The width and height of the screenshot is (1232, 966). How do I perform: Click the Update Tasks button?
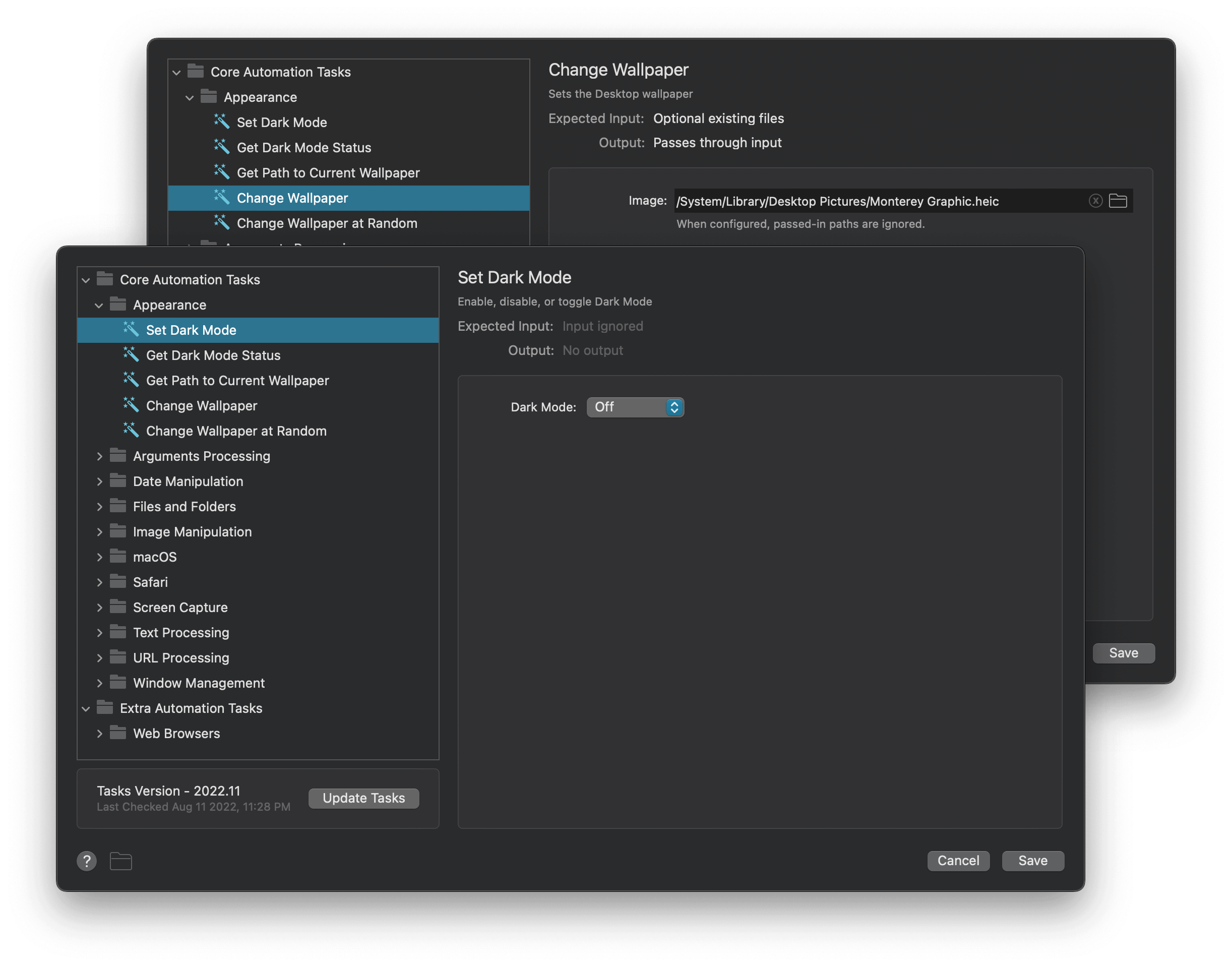[363, 798]
